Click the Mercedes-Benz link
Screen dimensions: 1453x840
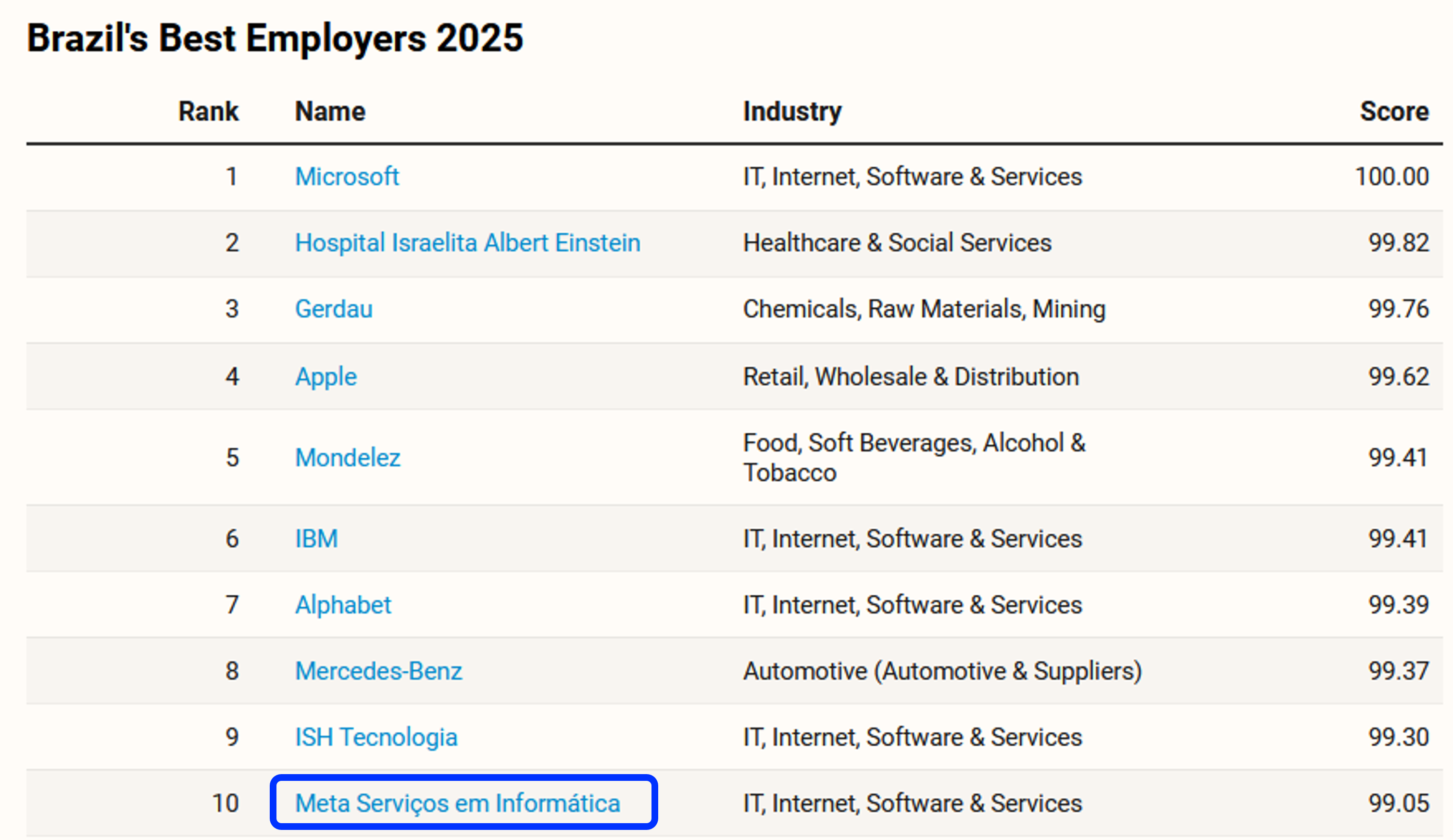[x=378, y=671]
